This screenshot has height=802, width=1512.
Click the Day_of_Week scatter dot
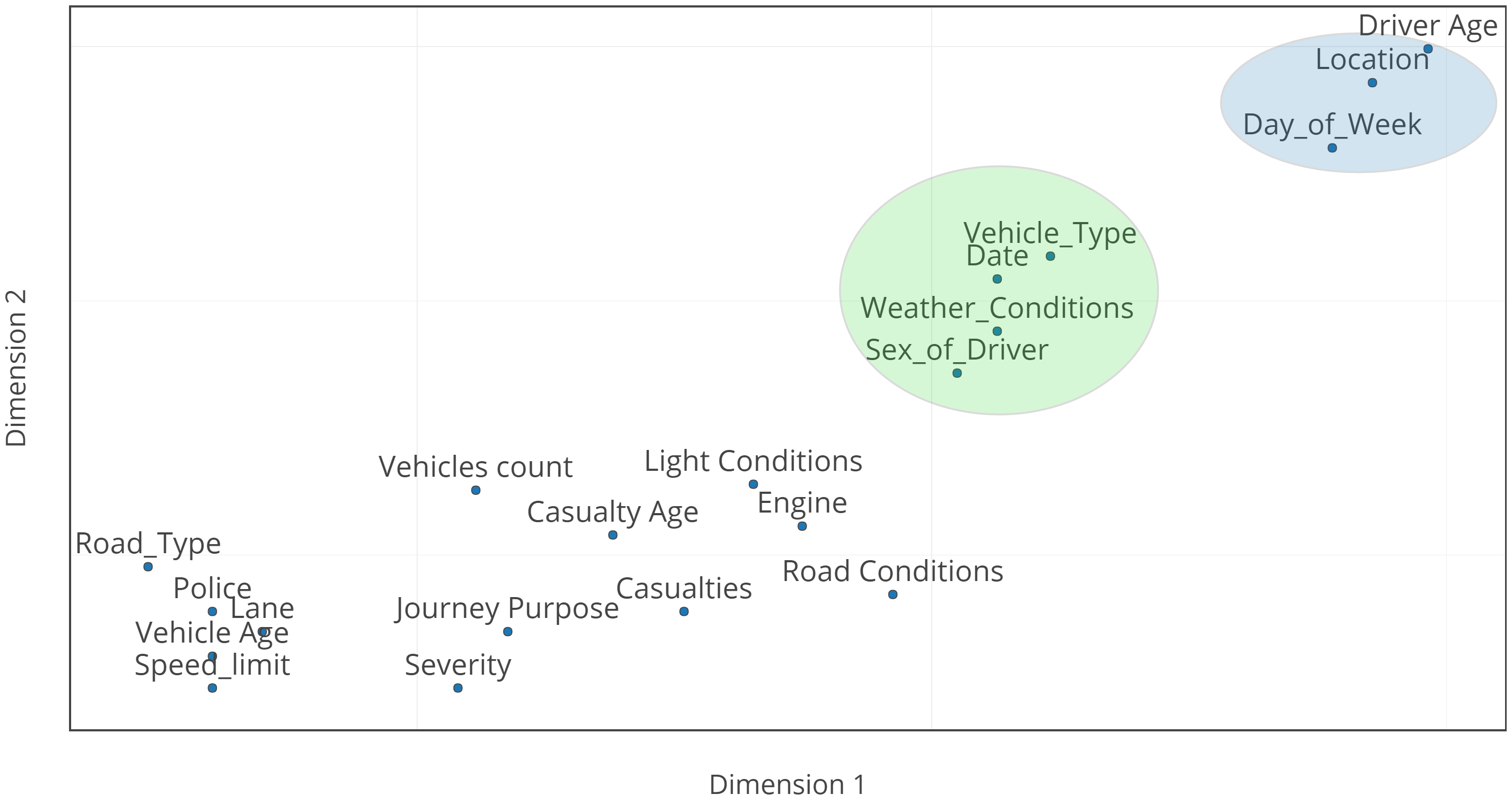click(x=1332, y=148)
